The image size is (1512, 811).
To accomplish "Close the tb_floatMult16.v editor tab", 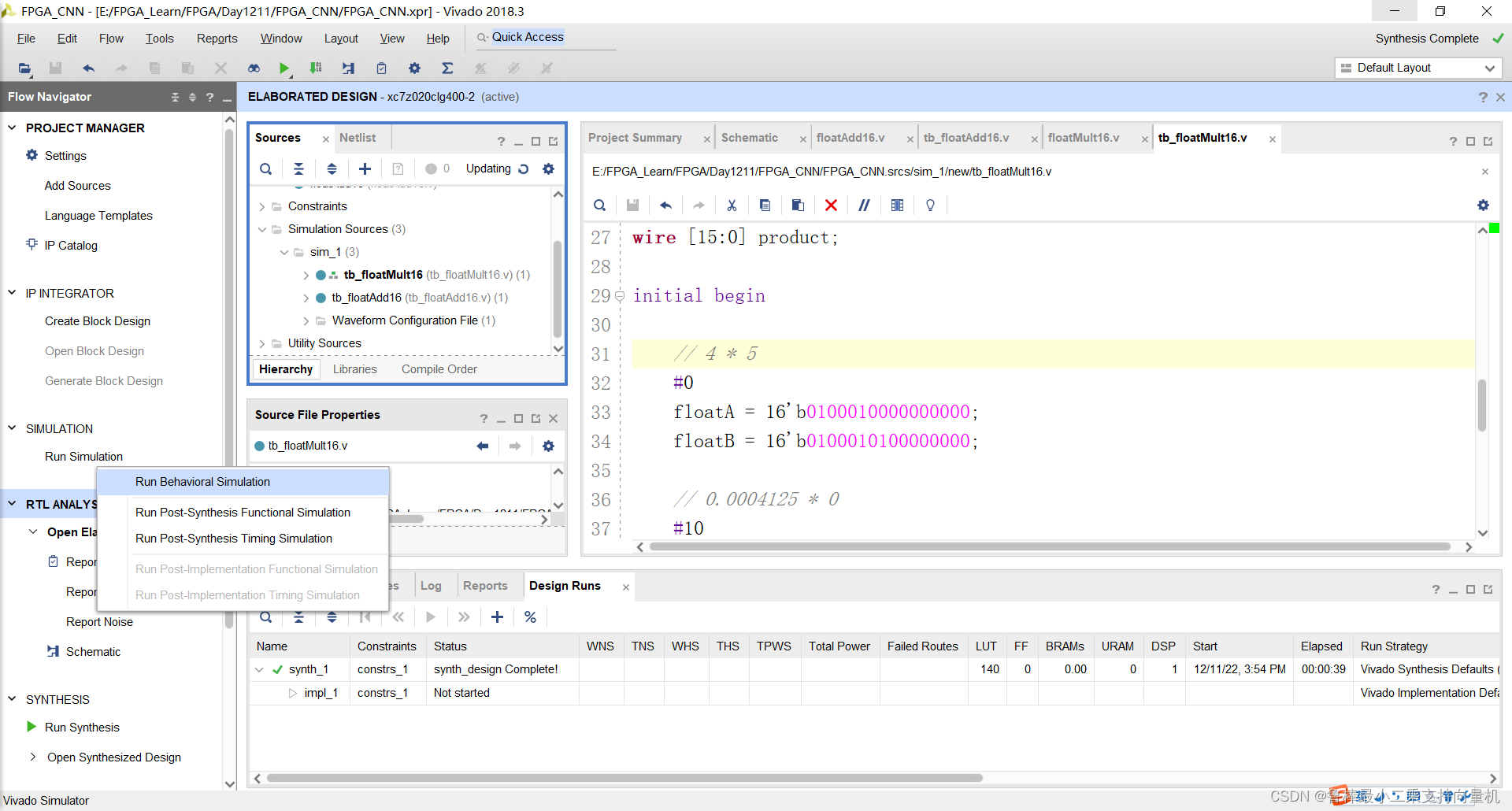I will point(1273,139).
